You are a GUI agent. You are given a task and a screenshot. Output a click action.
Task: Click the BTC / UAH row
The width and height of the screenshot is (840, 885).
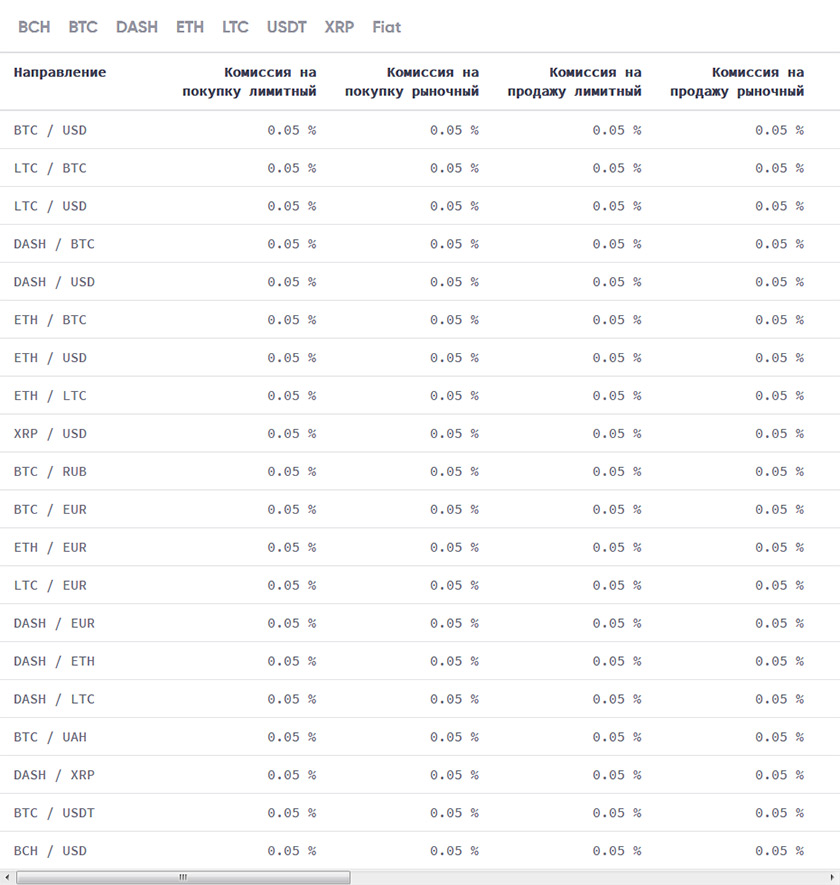[50, 737]
